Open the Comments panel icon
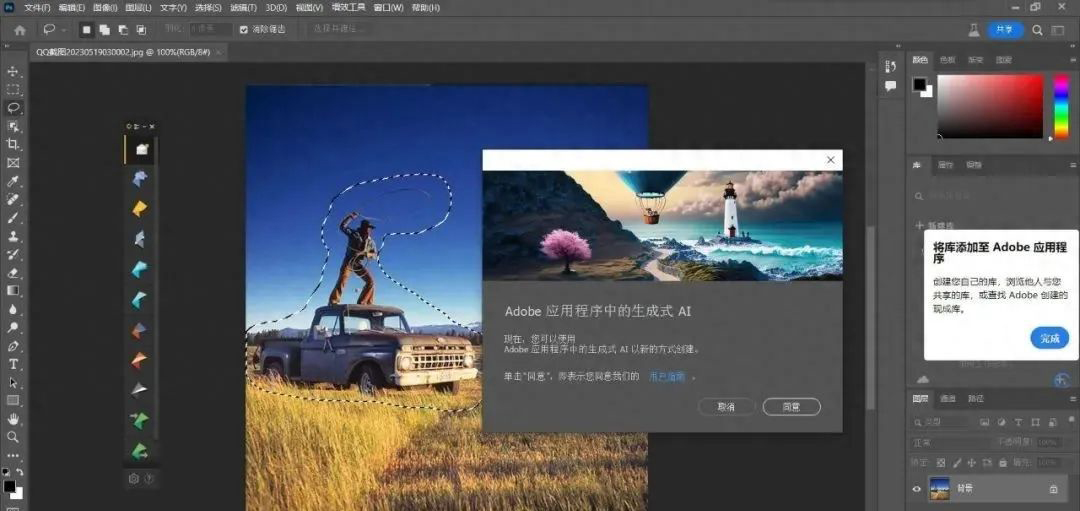 [x=891, y=86]
